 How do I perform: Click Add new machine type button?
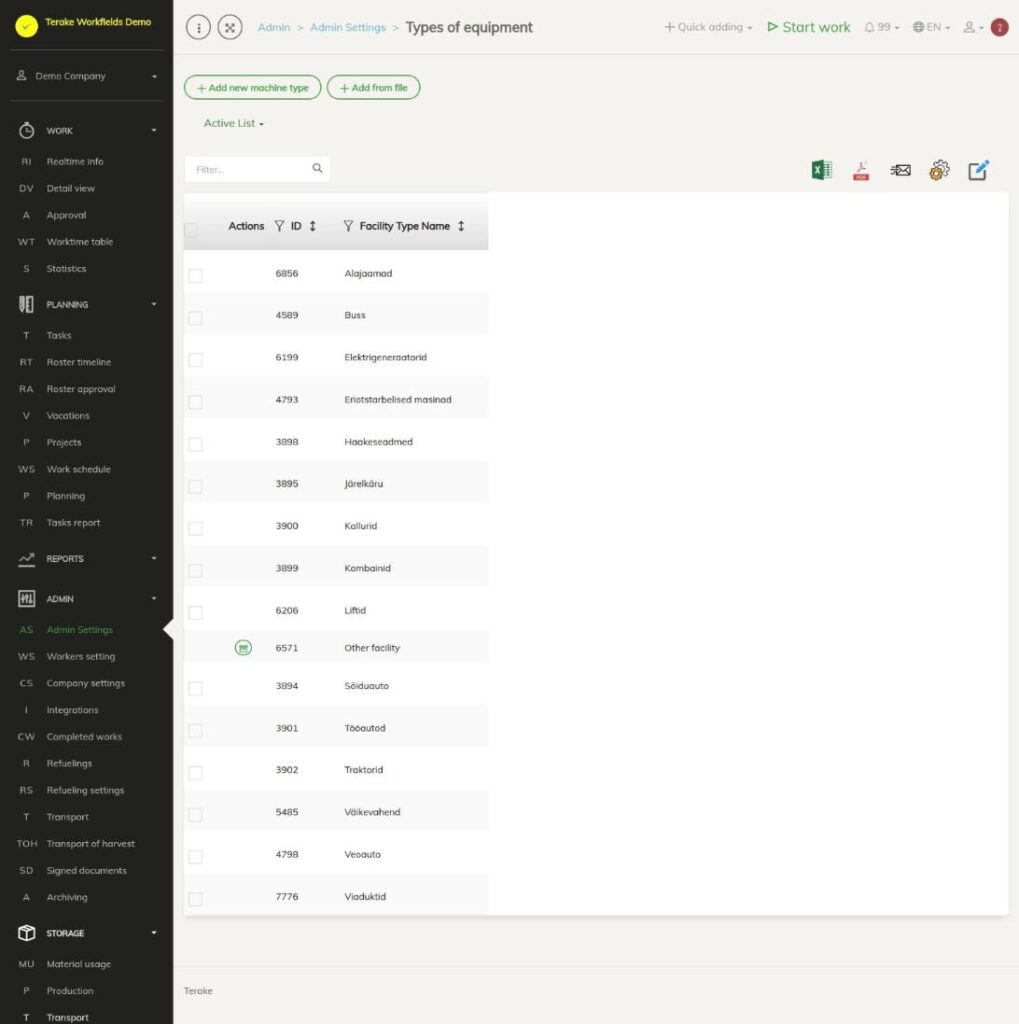(x=253, y=88)
